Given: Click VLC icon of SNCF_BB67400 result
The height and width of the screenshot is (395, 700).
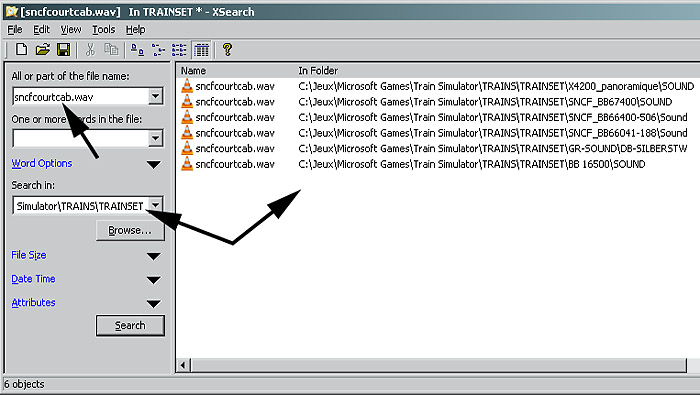Looking at the screenshot, I should (x=187, y=101).
